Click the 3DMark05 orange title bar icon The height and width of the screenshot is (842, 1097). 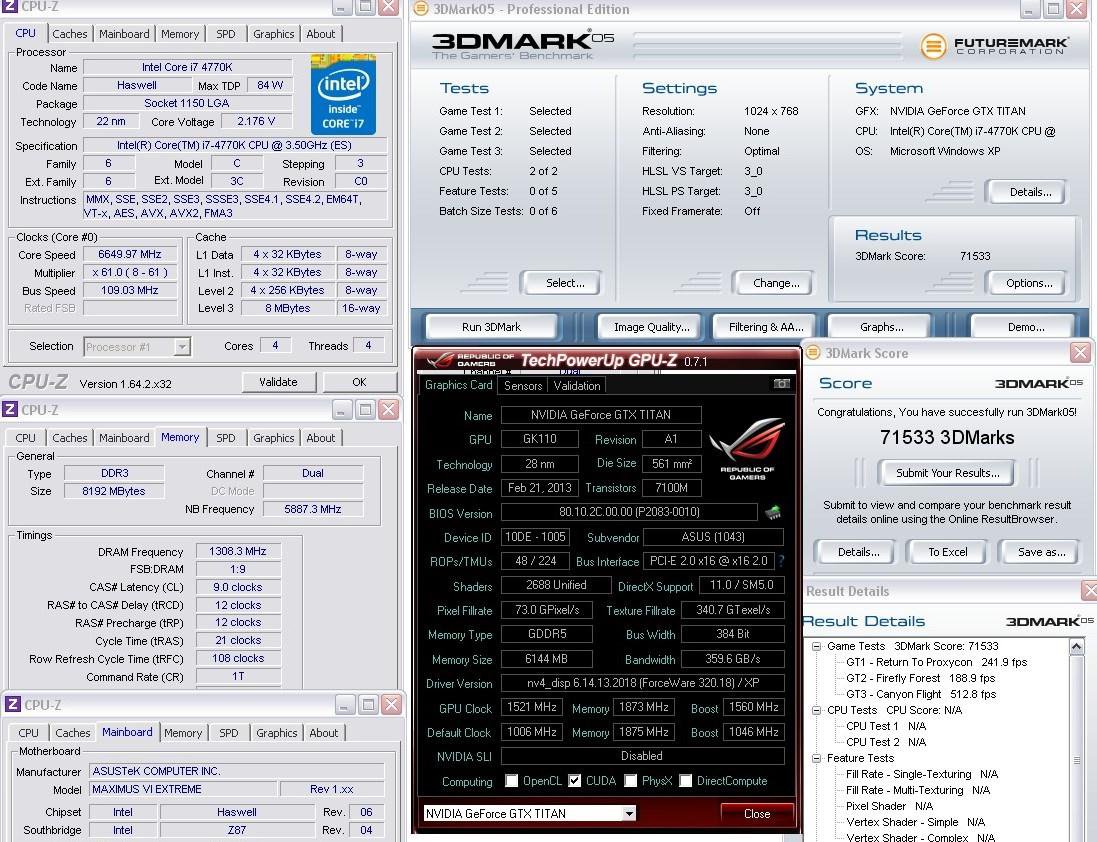click(420, 9)
